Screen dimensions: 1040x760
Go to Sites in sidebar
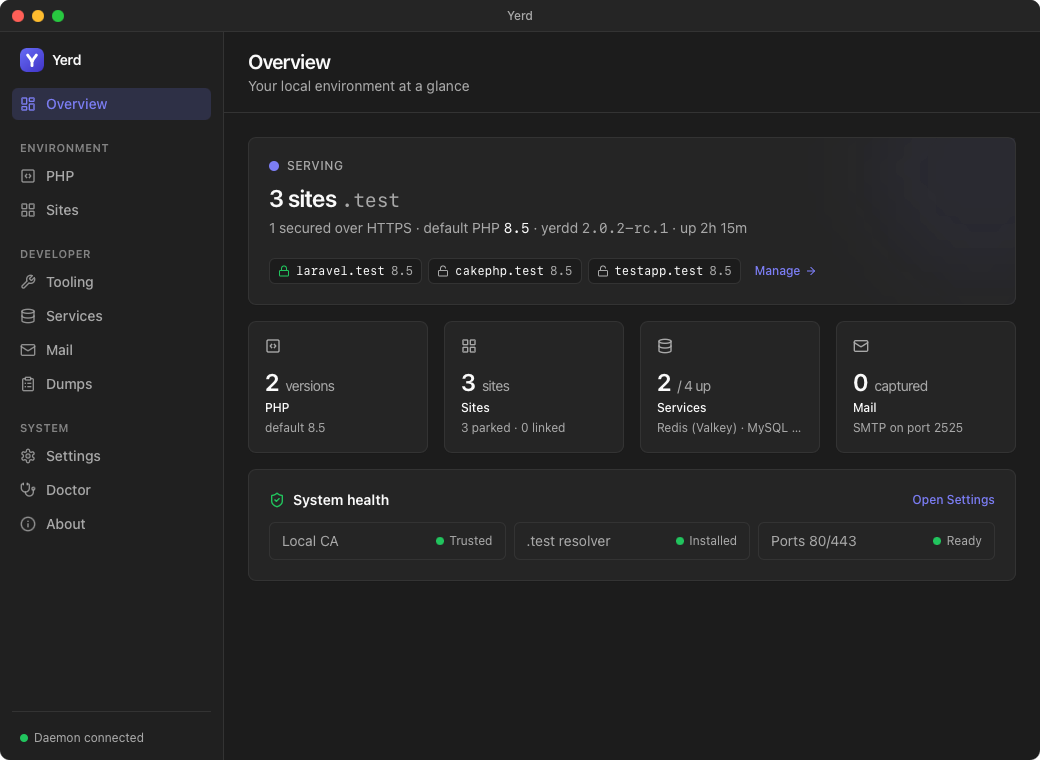(x=111, y=210)
